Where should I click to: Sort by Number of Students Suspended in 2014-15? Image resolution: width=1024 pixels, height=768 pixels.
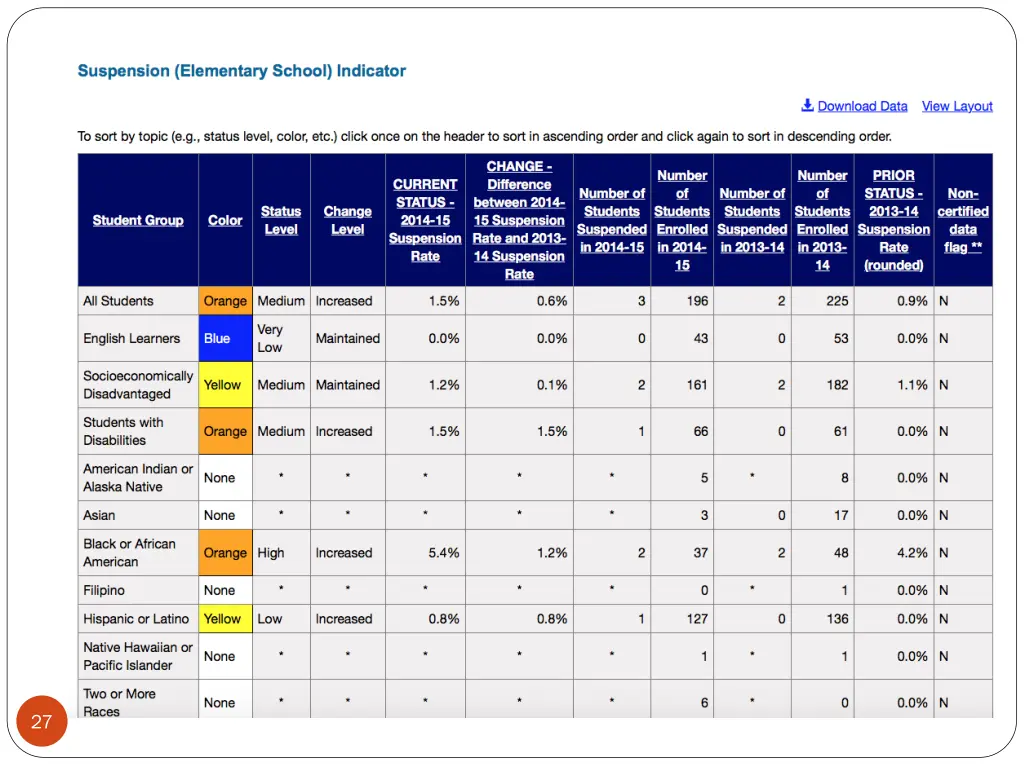pos(612,220)
